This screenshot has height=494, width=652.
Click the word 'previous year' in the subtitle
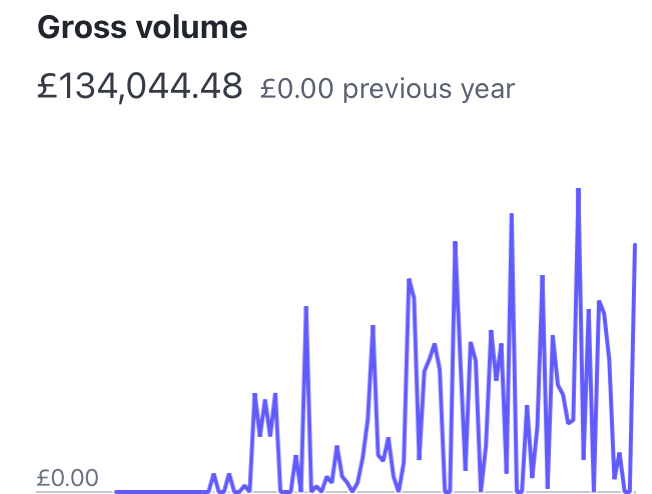coord(428,89)
